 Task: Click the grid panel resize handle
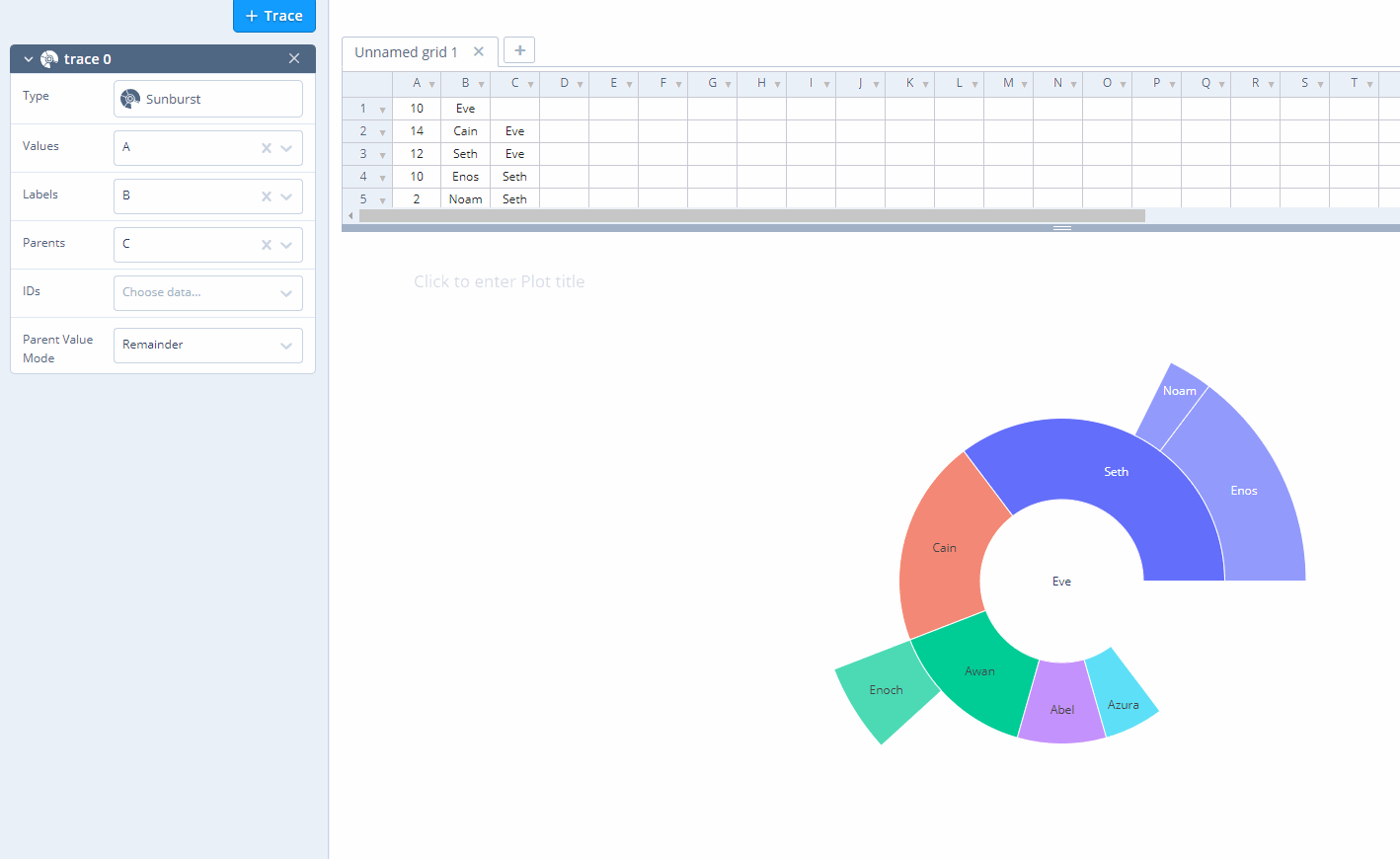tap(1062, 228)
